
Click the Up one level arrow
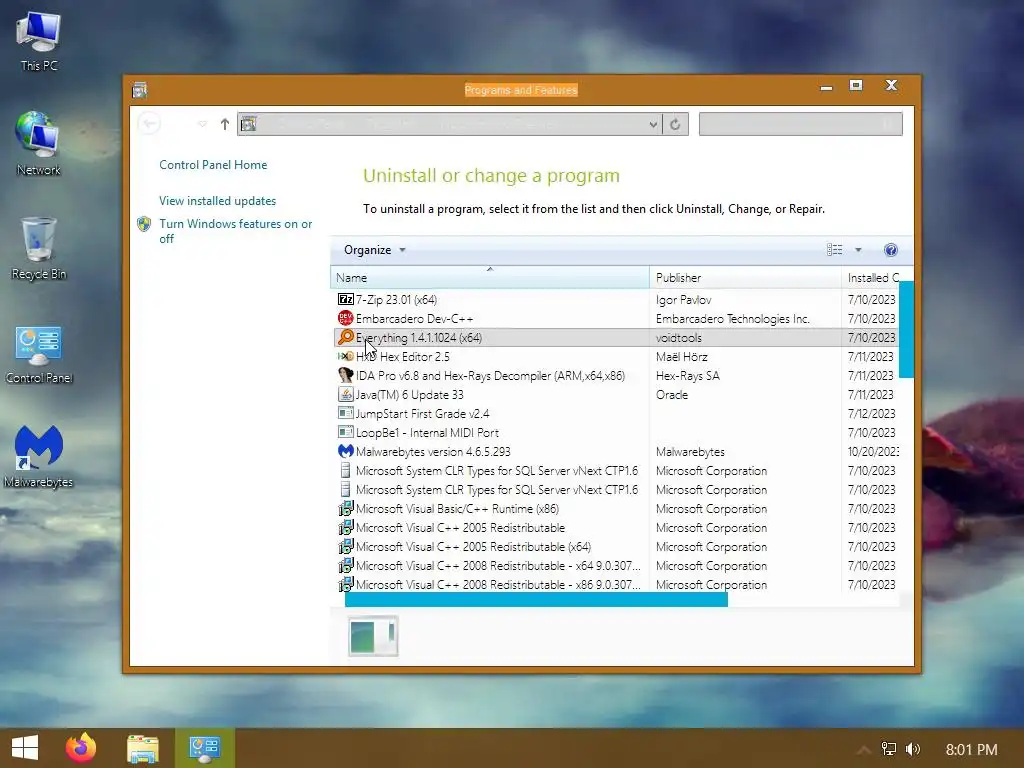coord(225,123)
